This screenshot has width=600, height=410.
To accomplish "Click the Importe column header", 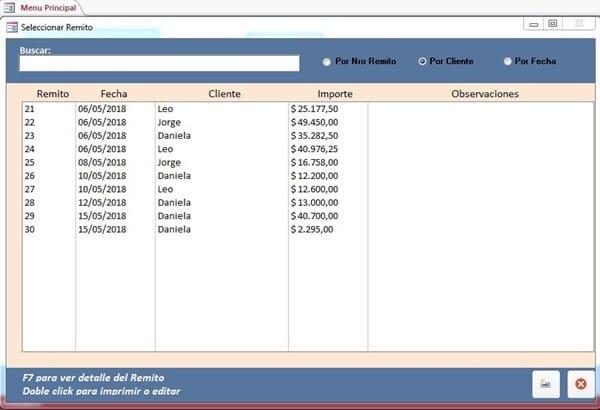I will pyautogui.click(x=329, y=93).
